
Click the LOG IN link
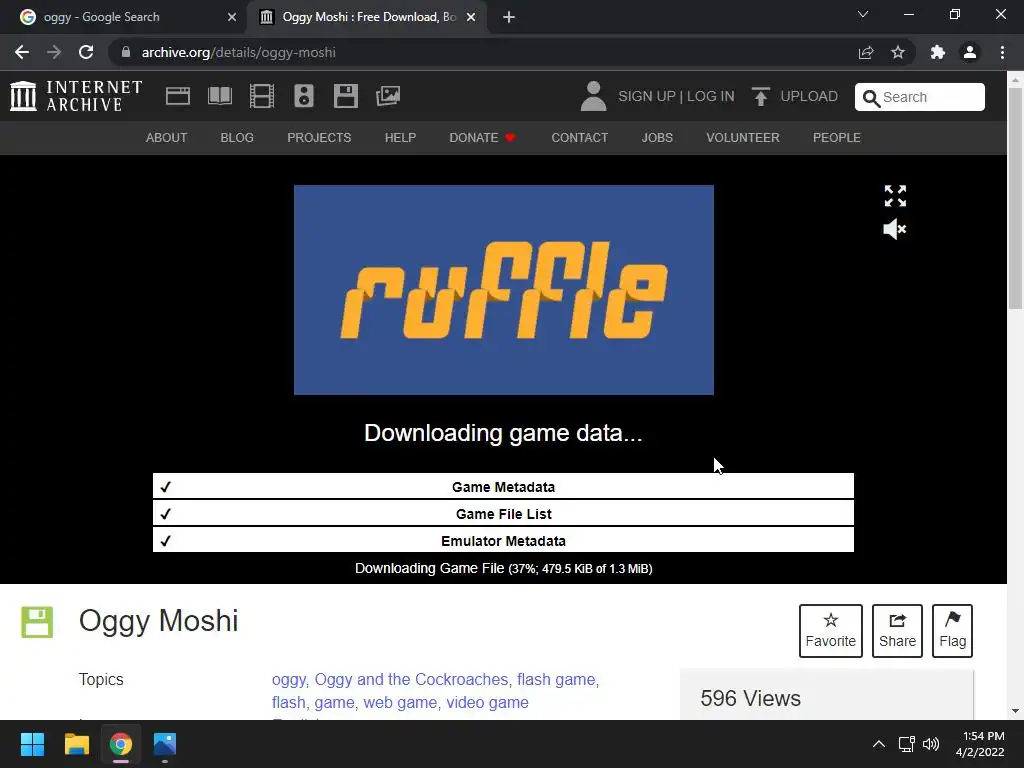[x=711, y=97]
